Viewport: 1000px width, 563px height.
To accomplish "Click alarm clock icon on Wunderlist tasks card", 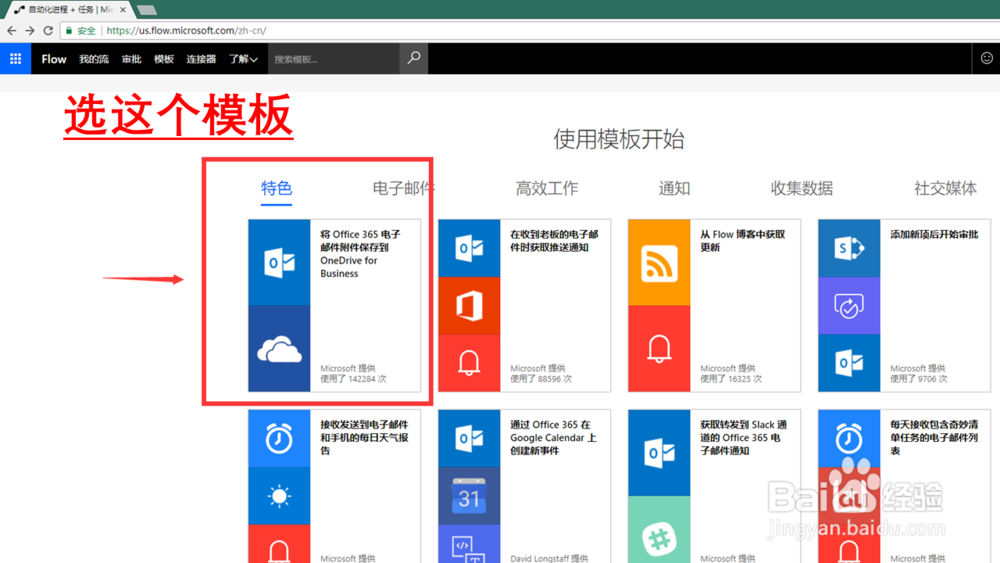I will pos(849,439).
